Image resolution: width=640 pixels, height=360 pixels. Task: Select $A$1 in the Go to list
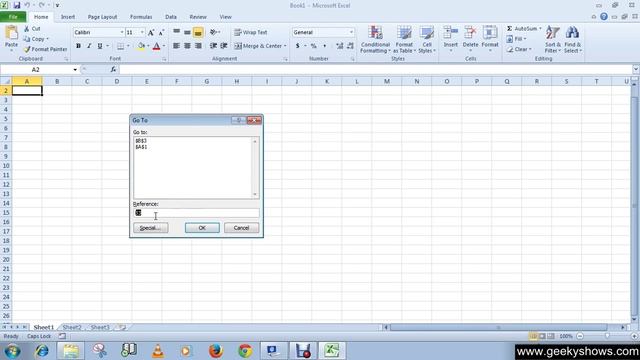coord(141,147)
